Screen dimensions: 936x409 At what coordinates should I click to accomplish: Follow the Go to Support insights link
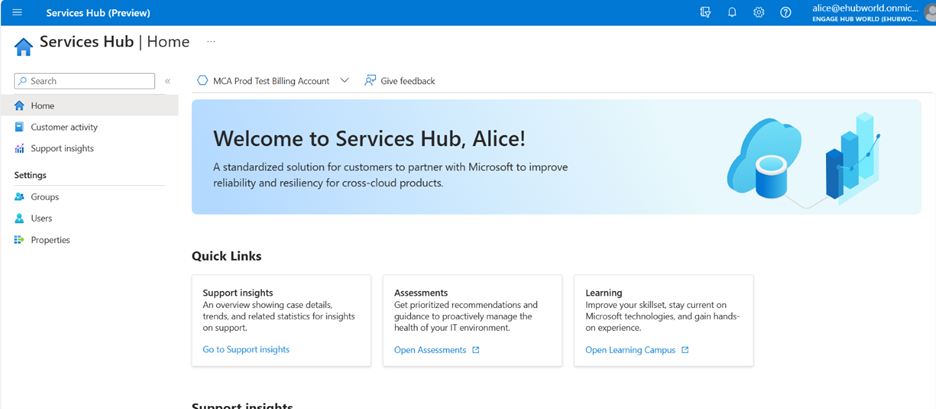[246, 350]
